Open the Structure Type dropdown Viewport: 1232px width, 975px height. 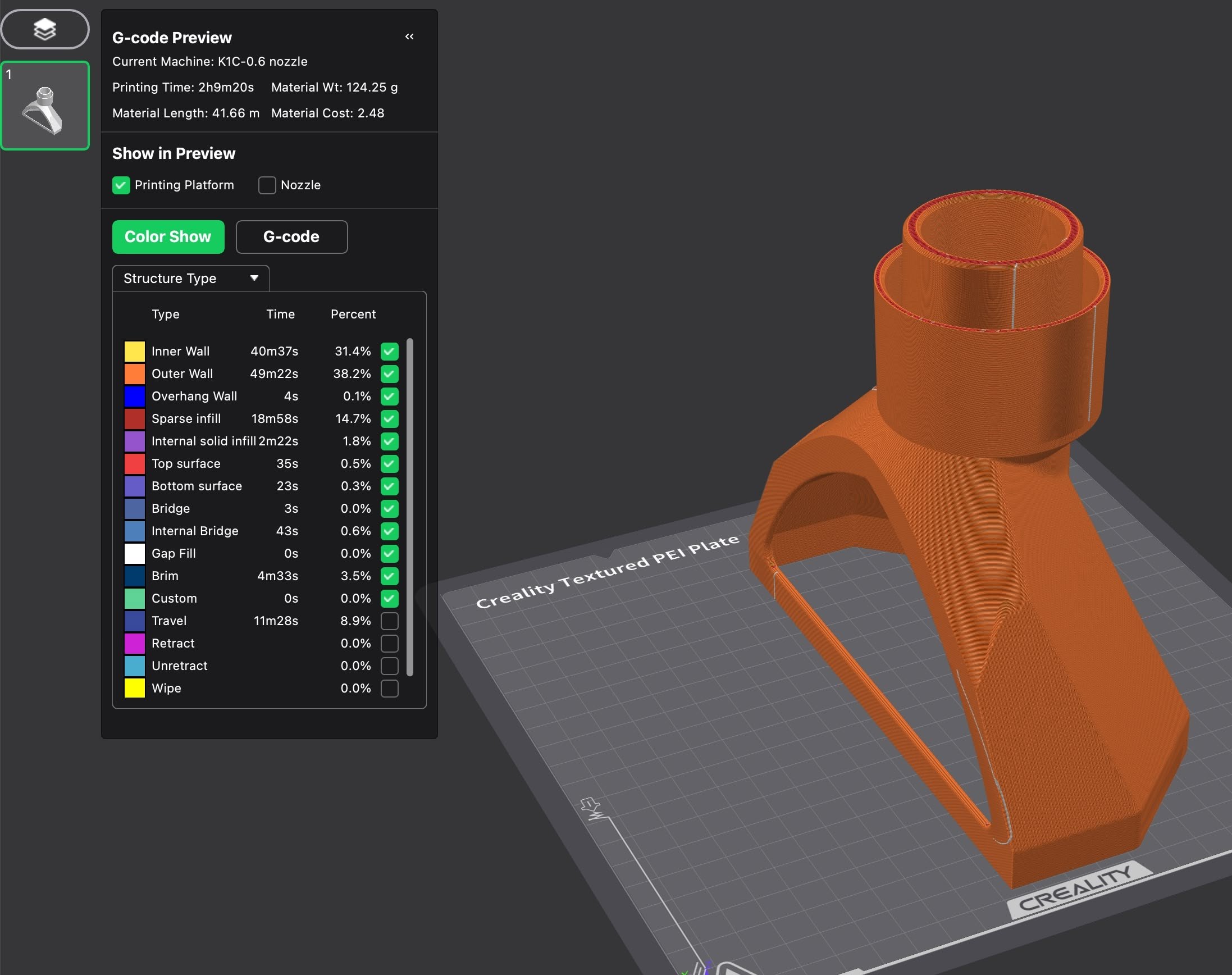tap(190, 279)
